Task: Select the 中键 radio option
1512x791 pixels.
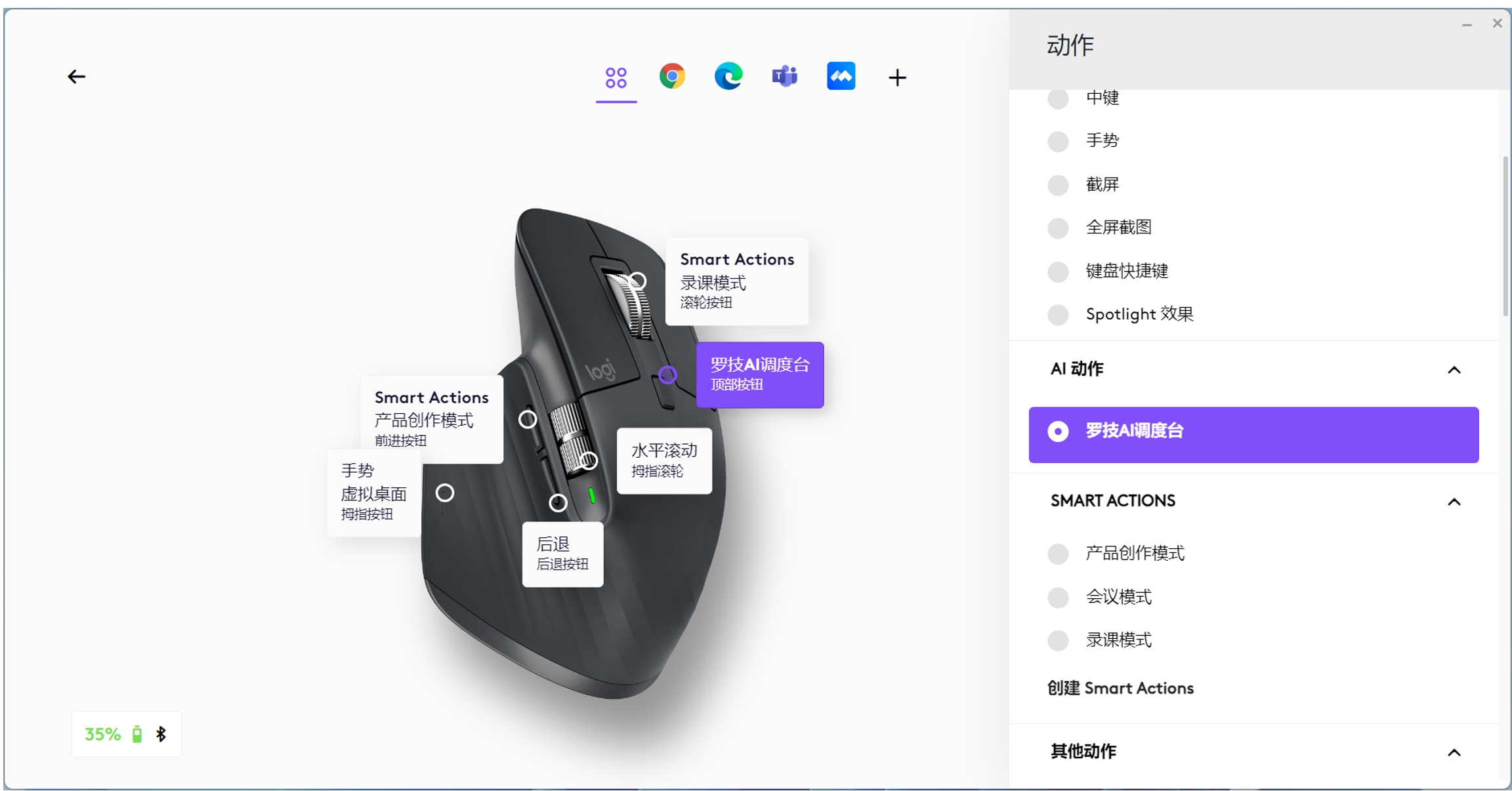Action: click(x=1058, y=98)
